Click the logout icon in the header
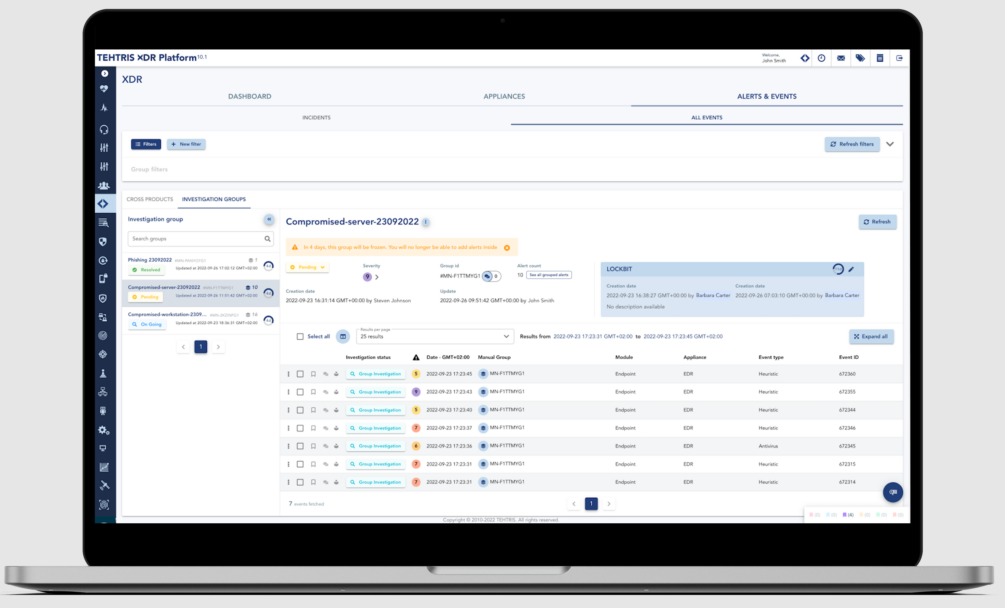The height and width of the screenshot is (608, 1005). point(899,58)
